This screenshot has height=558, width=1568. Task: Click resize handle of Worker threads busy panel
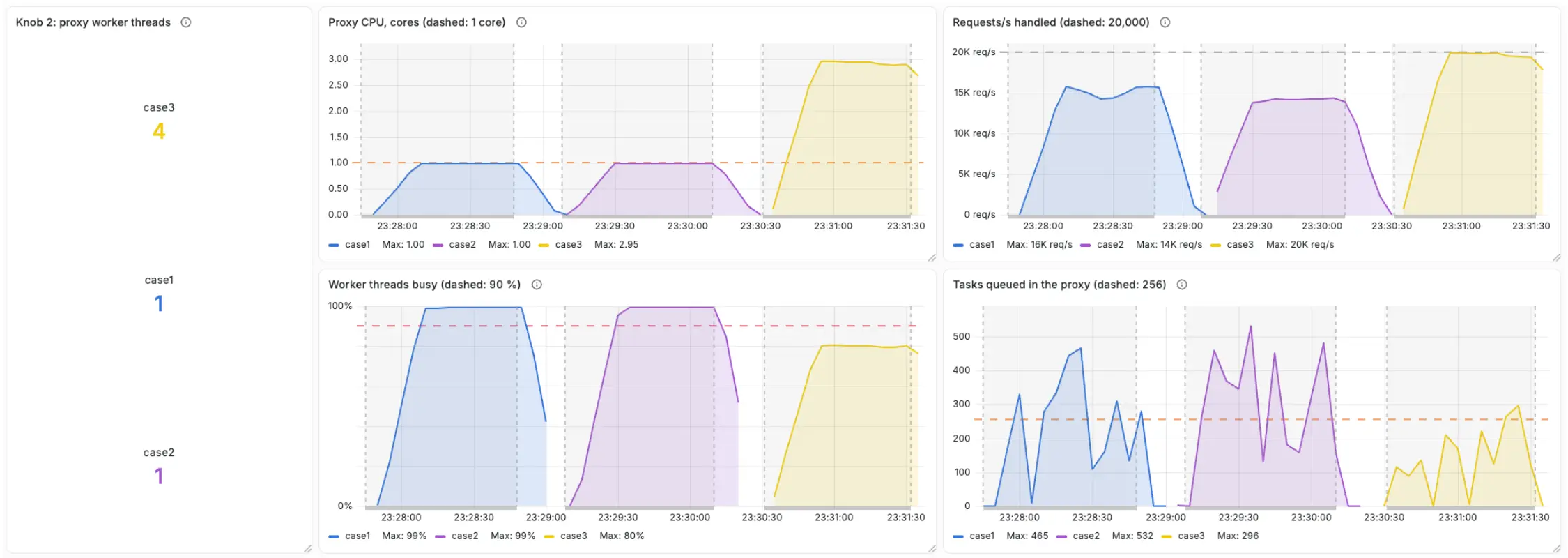point(932,550)
